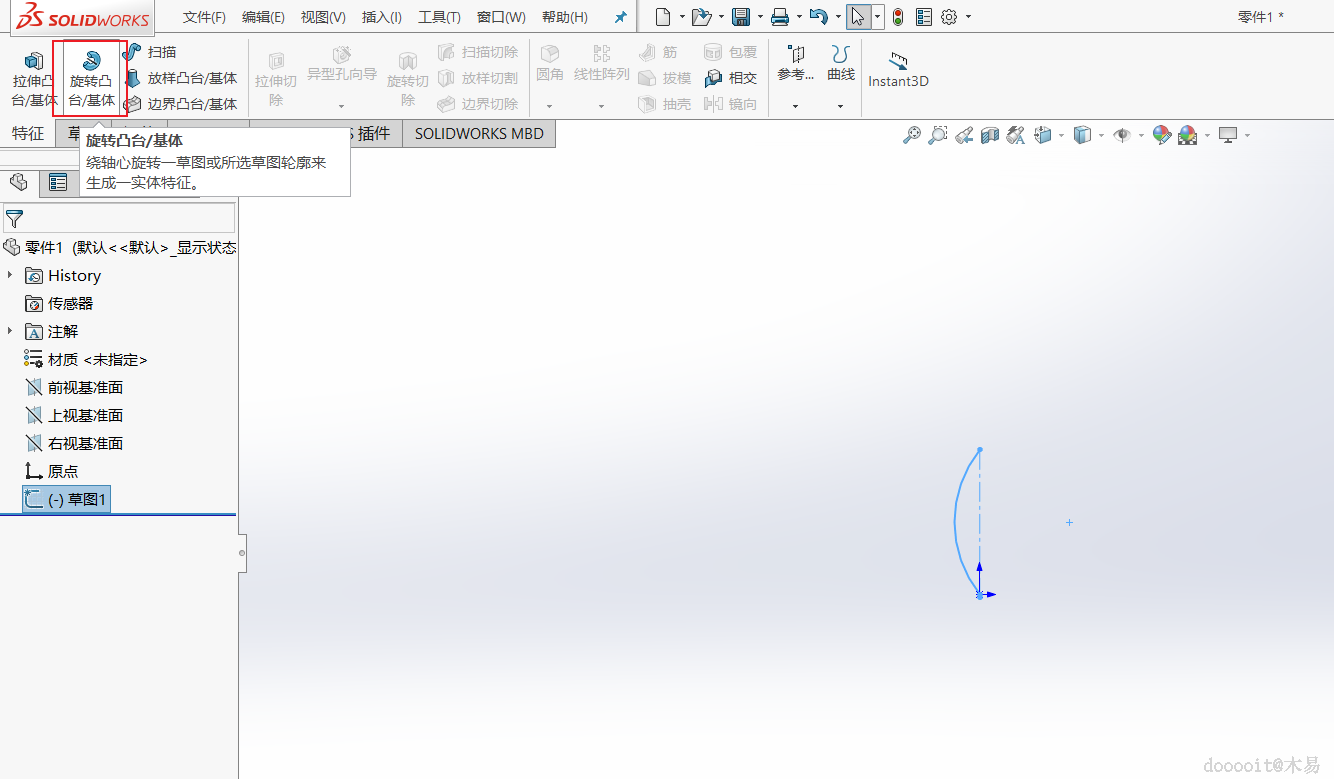Select the 拔模 draft tool
Viewport: 1334px width, 779px height.
coord(665,78)
